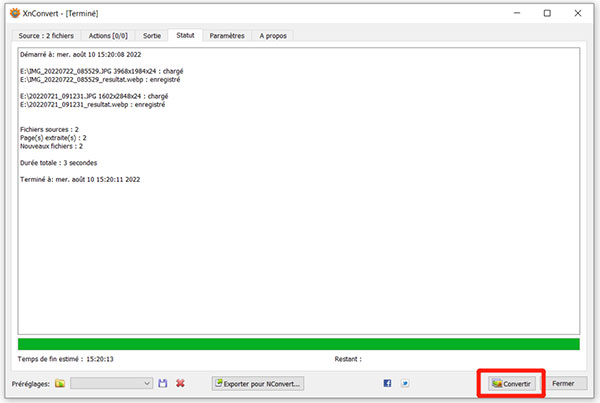Switch to Source : 2 fichiers tab
This screenshot has height=403, width=600.
46,36
